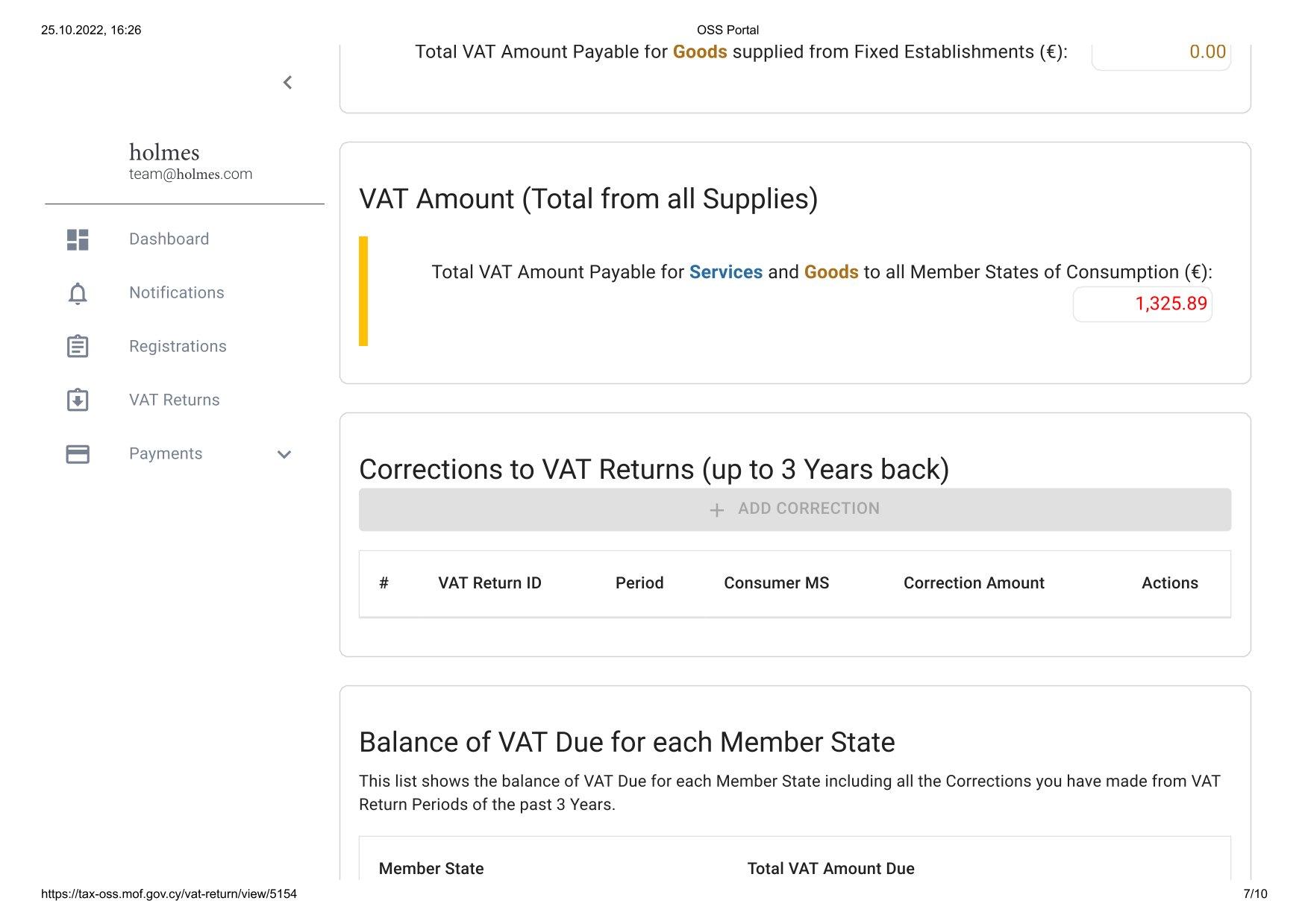Click the team@holmes.com account email
This screenshot has height=924, width=1308.
(x=190, y=174)
